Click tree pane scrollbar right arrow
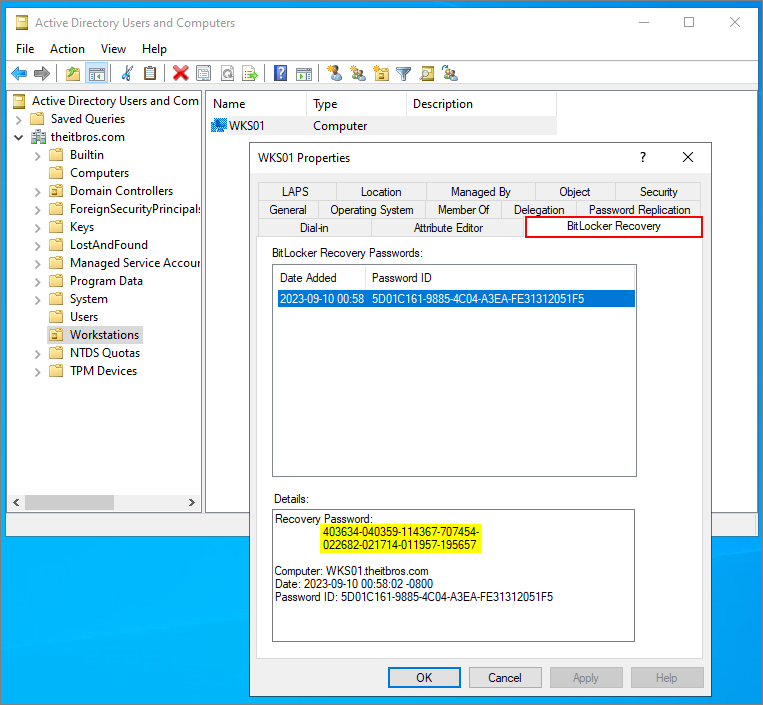The width and height of the screenshot is (763, 705). coord(192,502)
